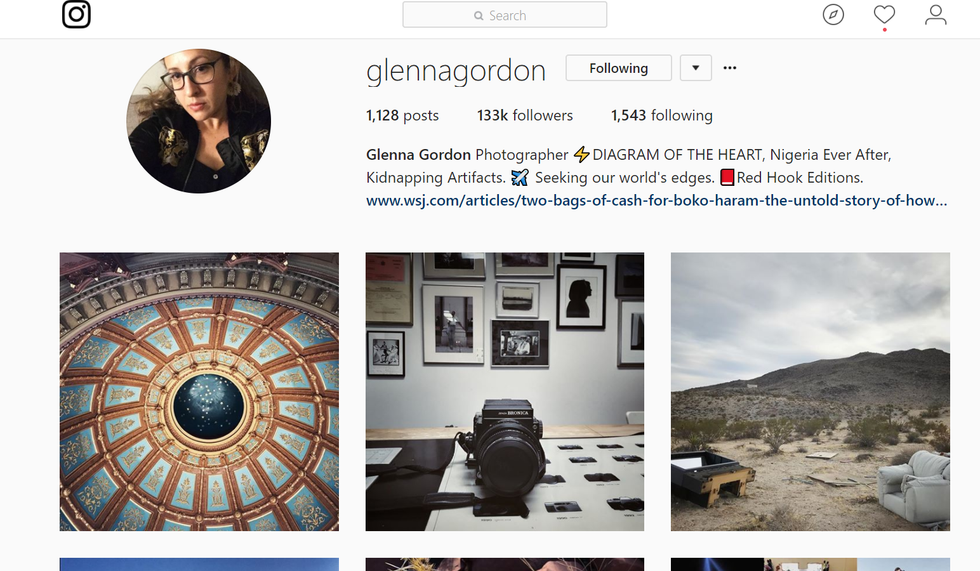Expand suggested accounts with the arrow button
980x571 pixels.
(x=696, y=68)
